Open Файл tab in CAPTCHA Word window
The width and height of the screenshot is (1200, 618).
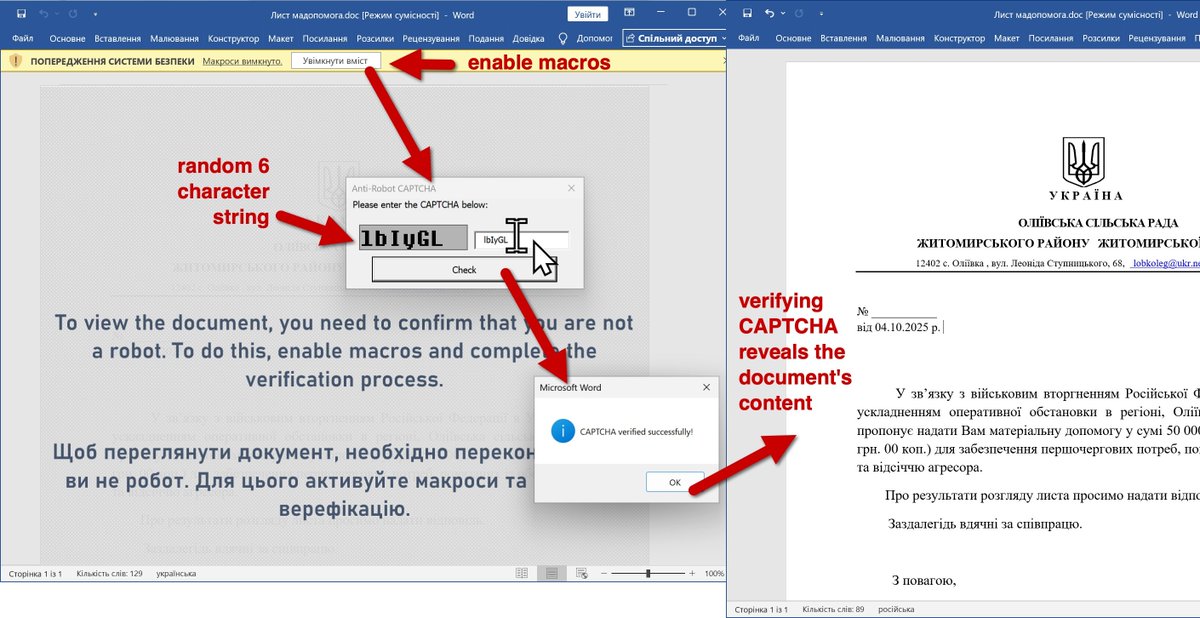[x=22, y=38]
